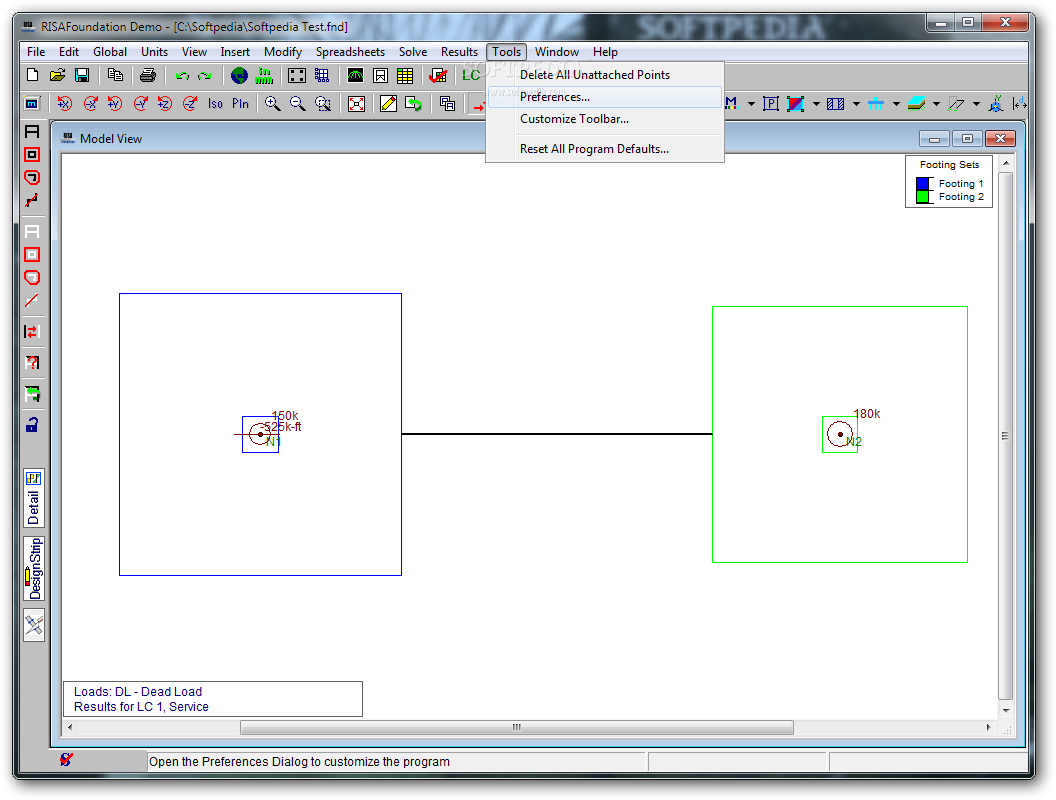This screenshot has height=800, width=1056.
Task: Click the top red square footing draw icon
Action: (x=32, y=154)
